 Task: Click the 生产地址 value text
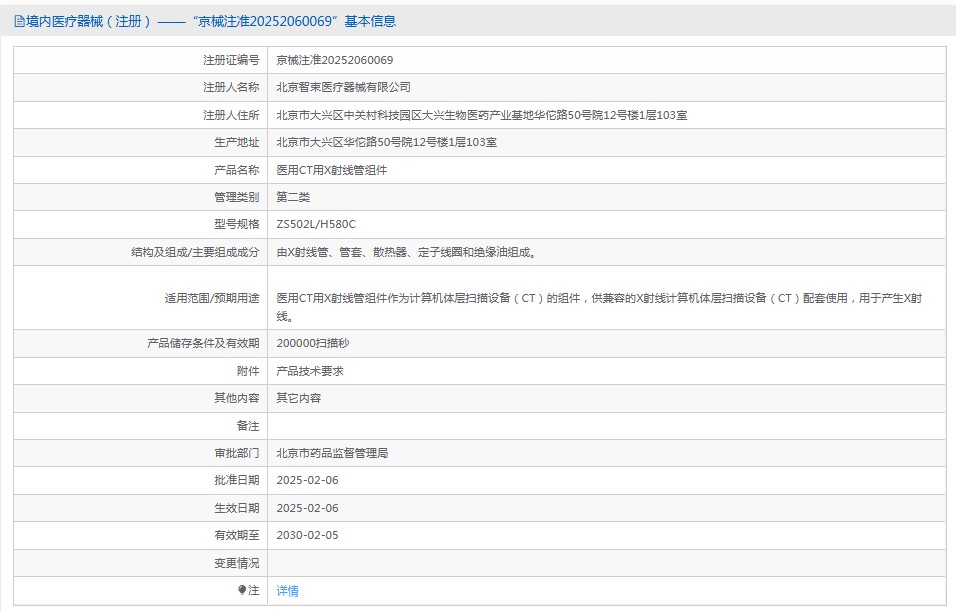tap(386, 142)
